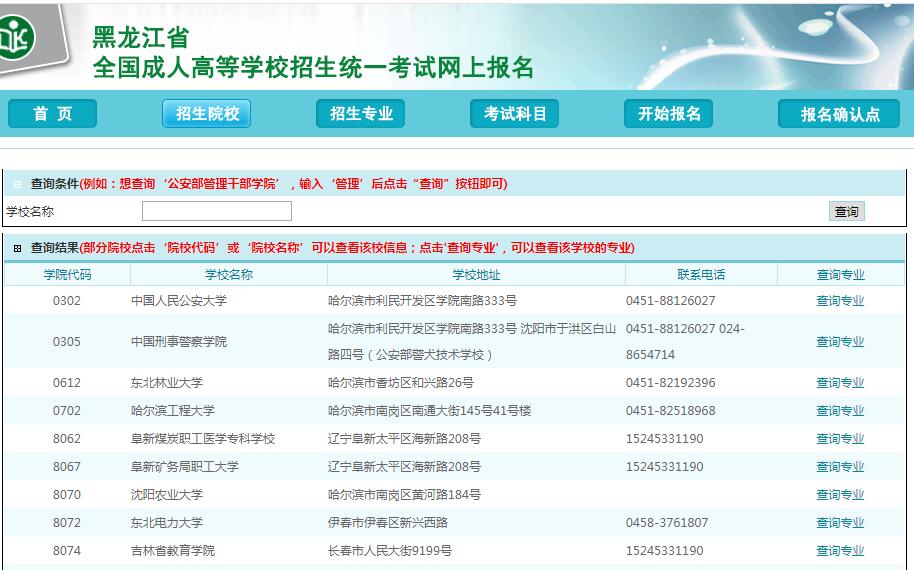Click phone number 0451-82518968

(670, 411)
